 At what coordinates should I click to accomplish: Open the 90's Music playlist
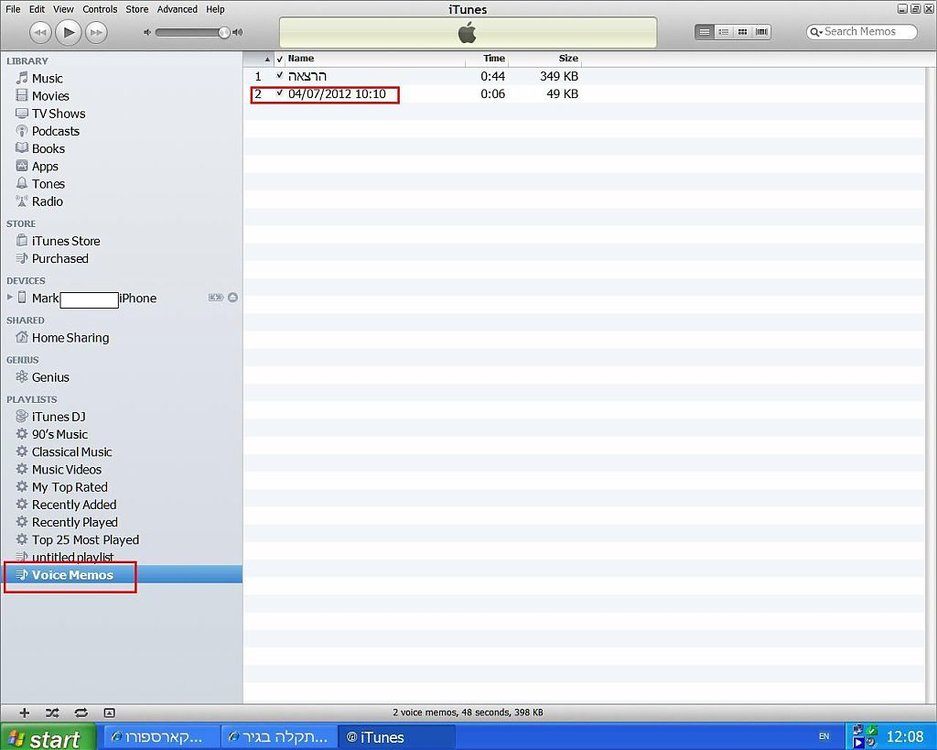point(60,434)
